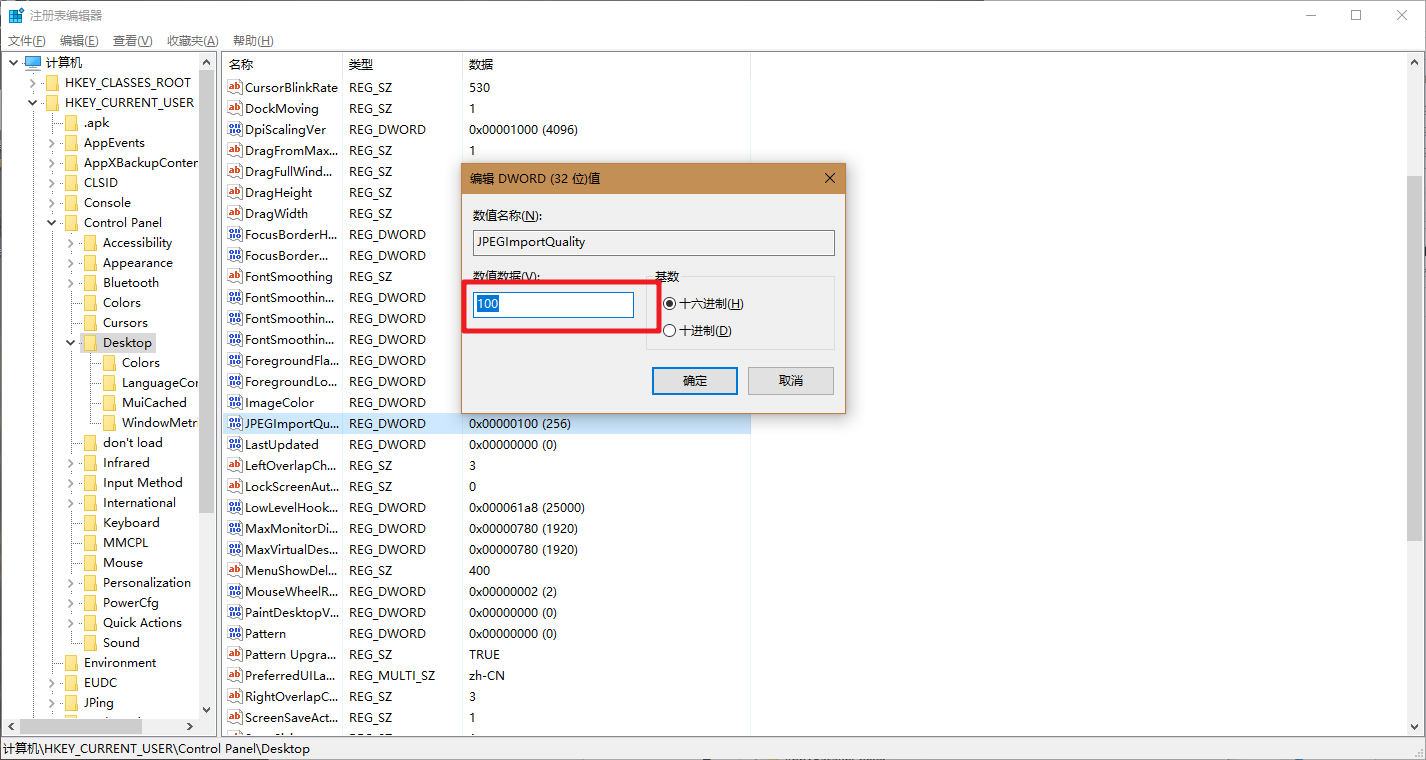Click the folder icon for Personalization key
The width and height of the screenshot is (1426, 760).
90,583
